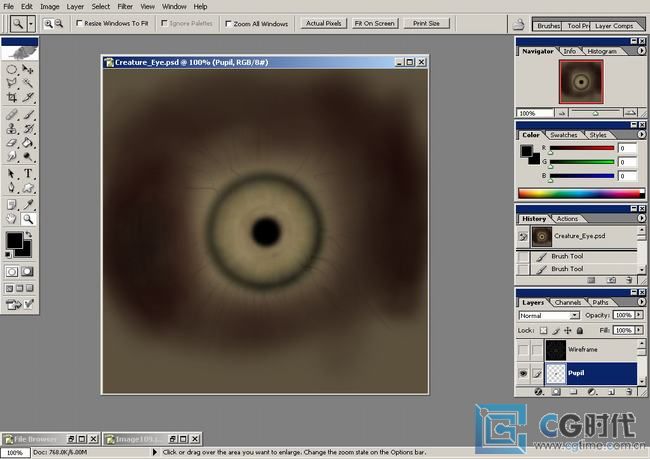Open the Navigator panel options menu
The image size is (650, 459).
pos(641,51)
